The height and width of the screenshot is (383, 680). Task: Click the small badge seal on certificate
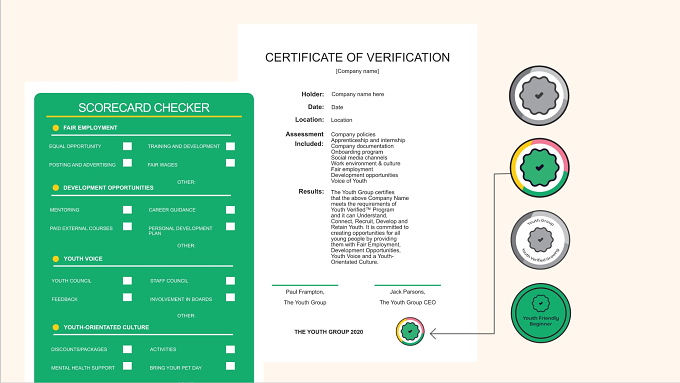(x=410, y=331)
